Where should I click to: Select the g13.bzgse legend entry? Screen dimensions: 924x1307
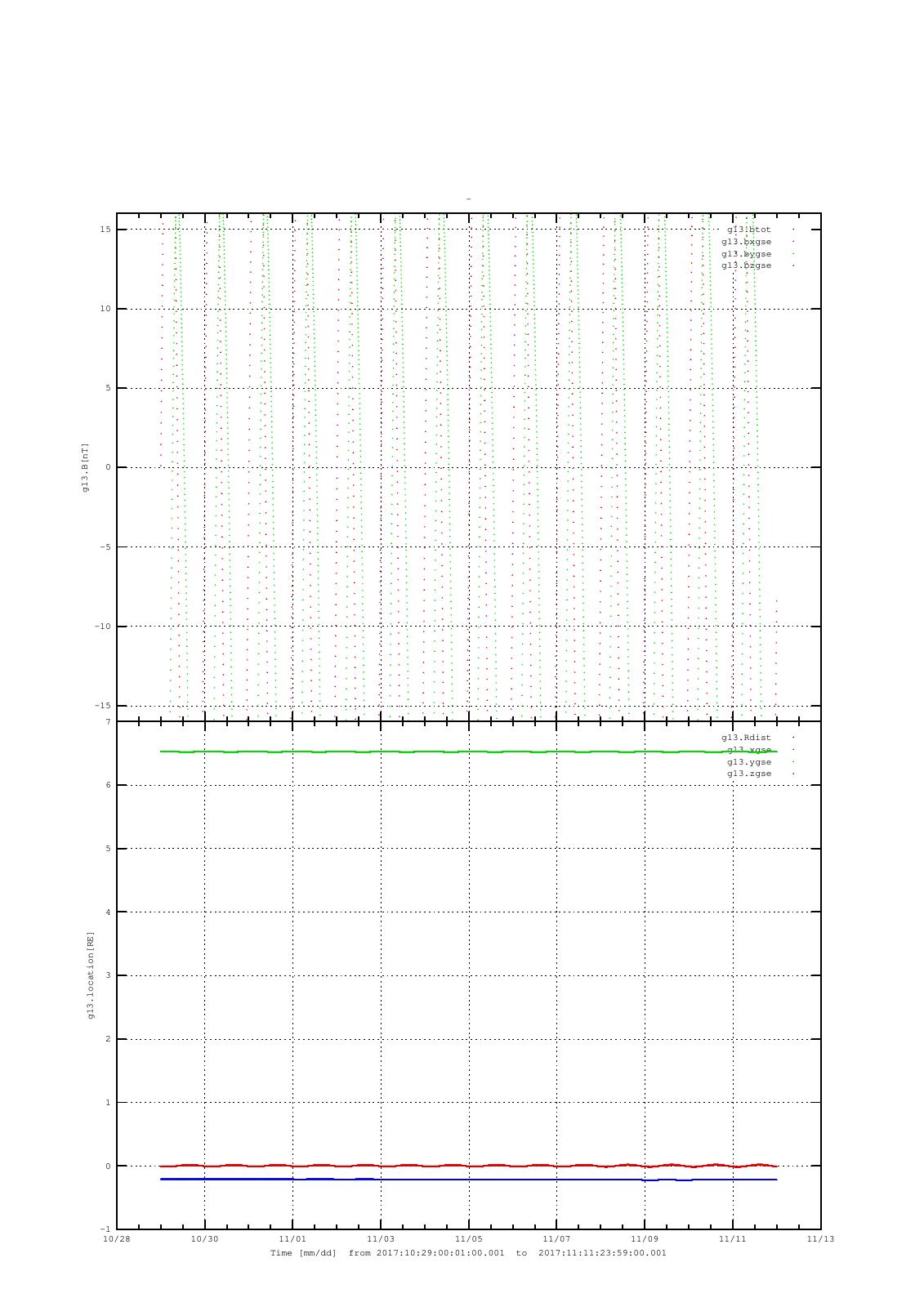pos(746,265)
